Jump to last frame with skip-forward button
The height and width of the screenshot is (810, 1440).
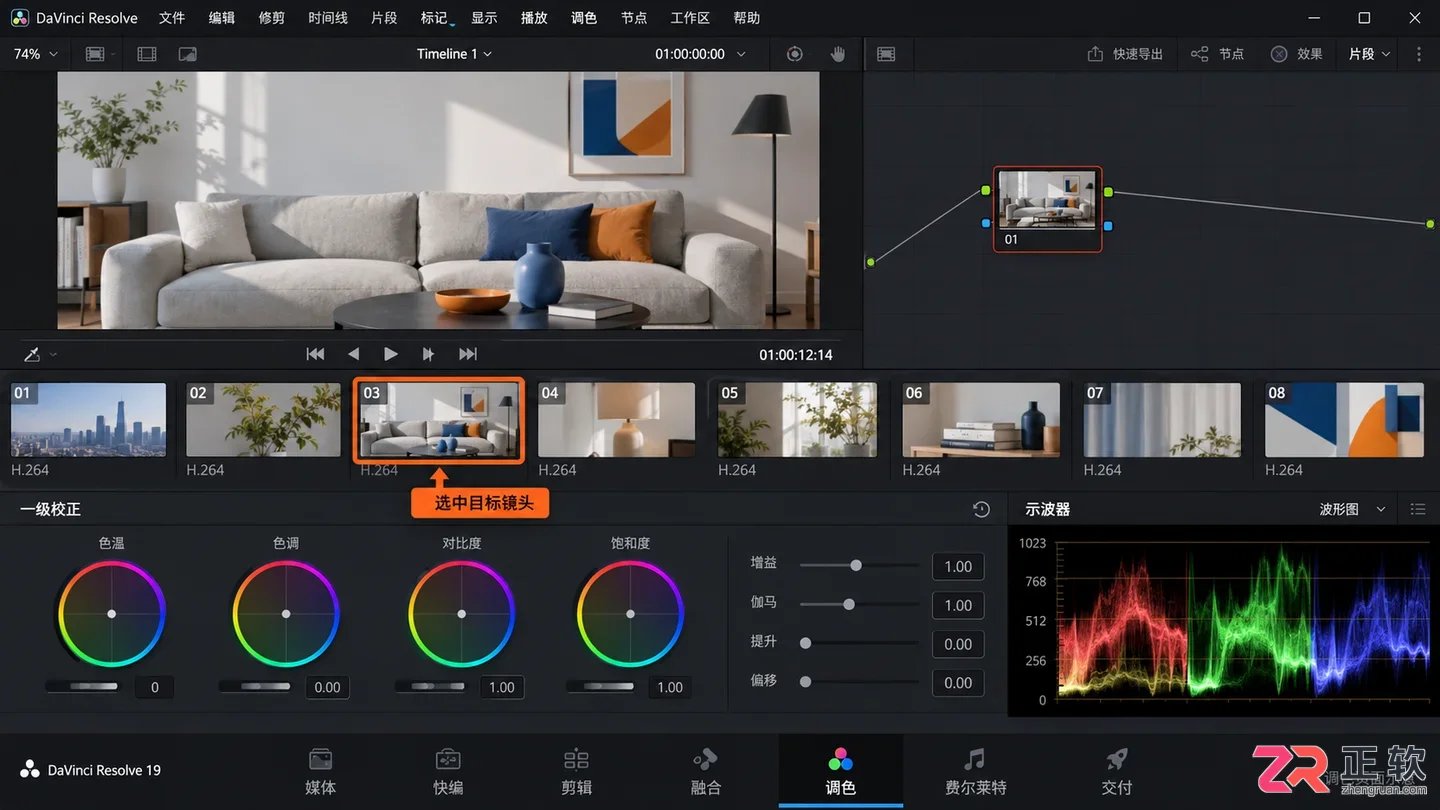[467, 354]
